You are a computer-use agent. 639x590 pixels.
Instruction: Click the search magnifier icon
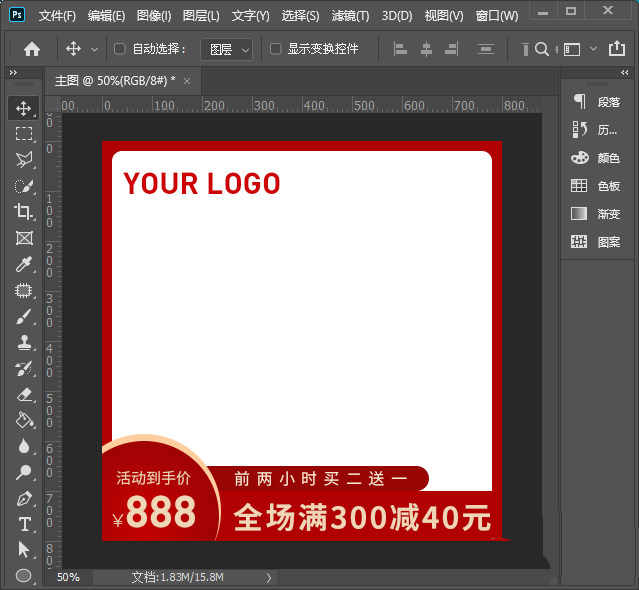click(x=542, y=49)
